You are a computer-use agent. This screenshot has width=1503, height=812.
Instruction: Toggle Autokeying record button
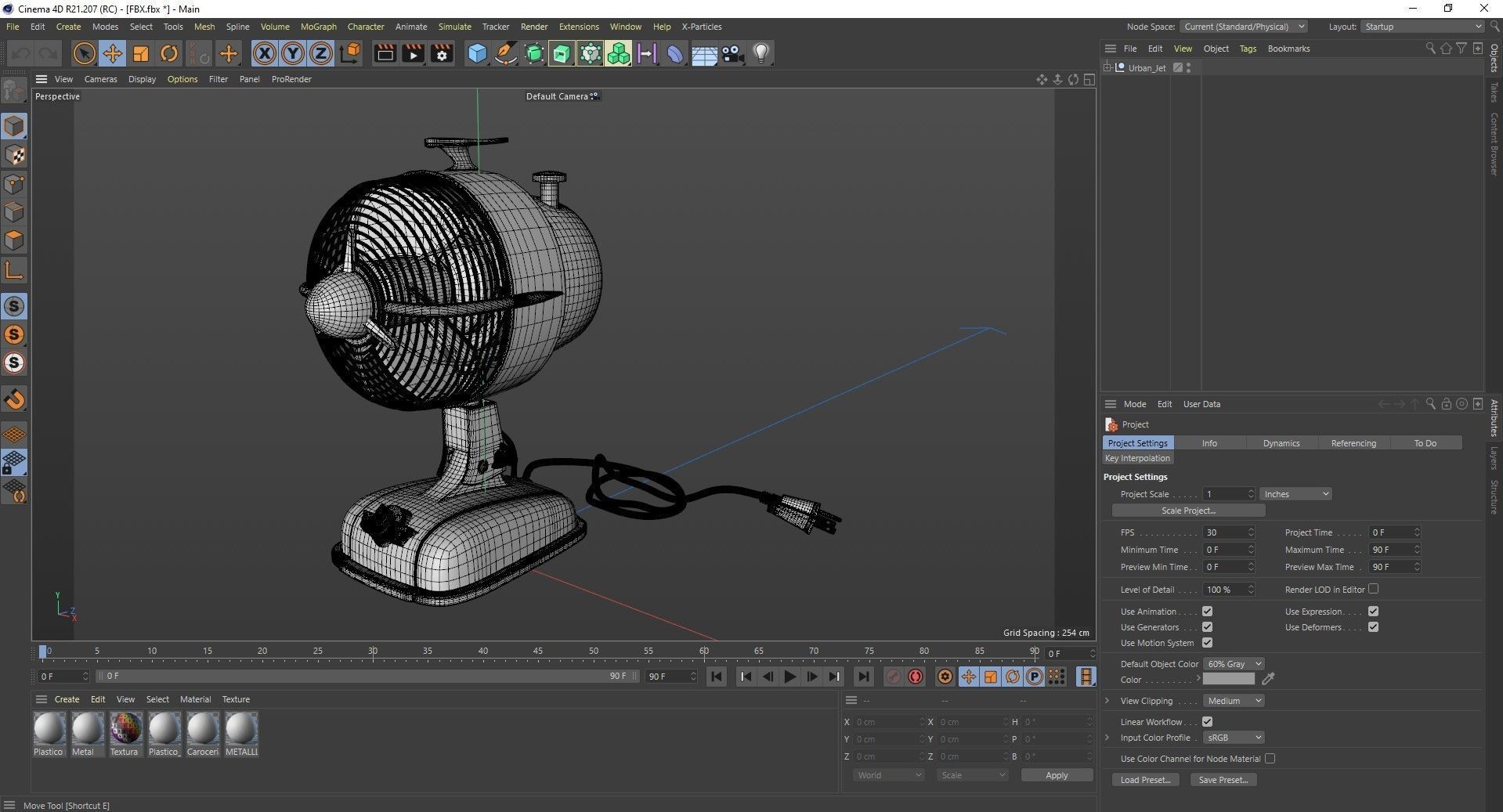(x=916, y=677)
